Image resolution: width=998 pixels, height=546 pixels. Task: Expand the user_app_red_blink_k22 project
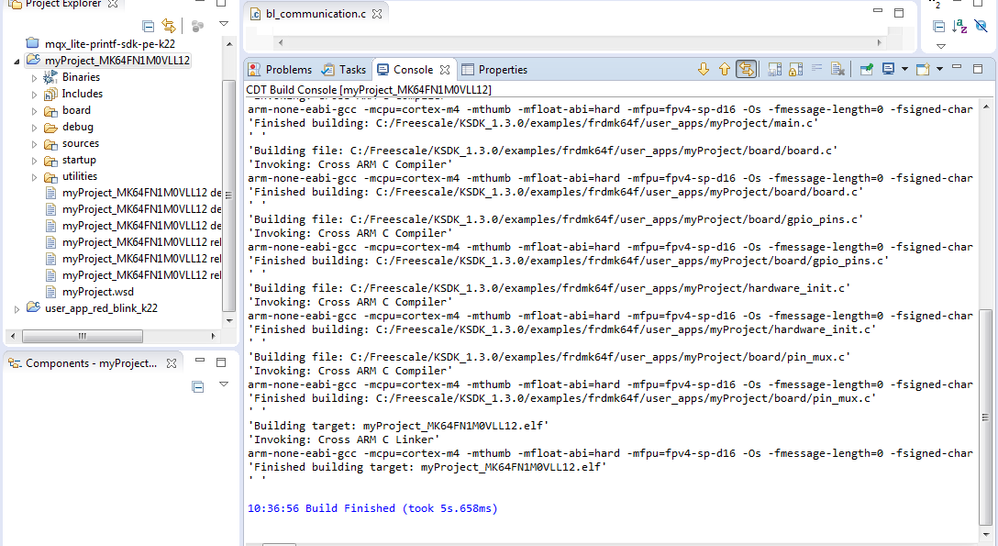[x=17, y=309]
